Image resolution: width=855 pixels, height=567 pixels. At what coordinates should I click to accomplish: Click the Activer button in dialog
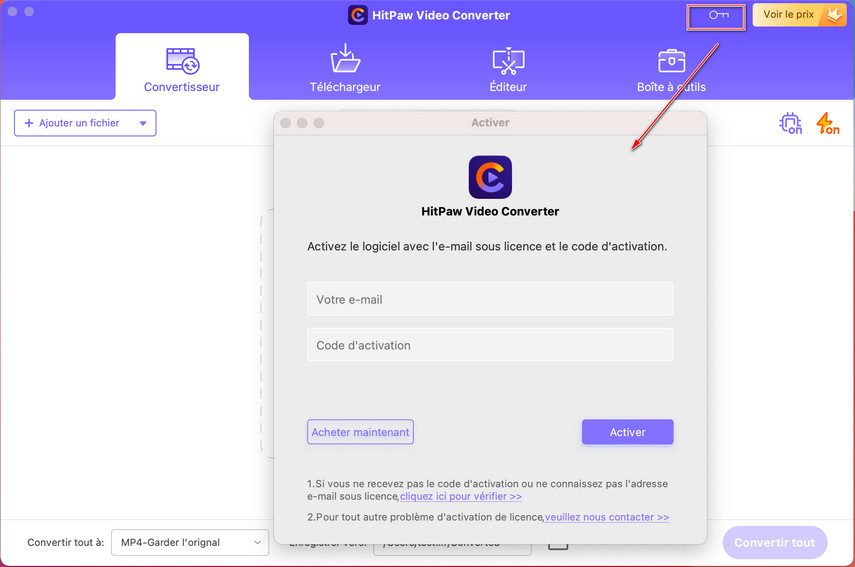pos(628,432)
